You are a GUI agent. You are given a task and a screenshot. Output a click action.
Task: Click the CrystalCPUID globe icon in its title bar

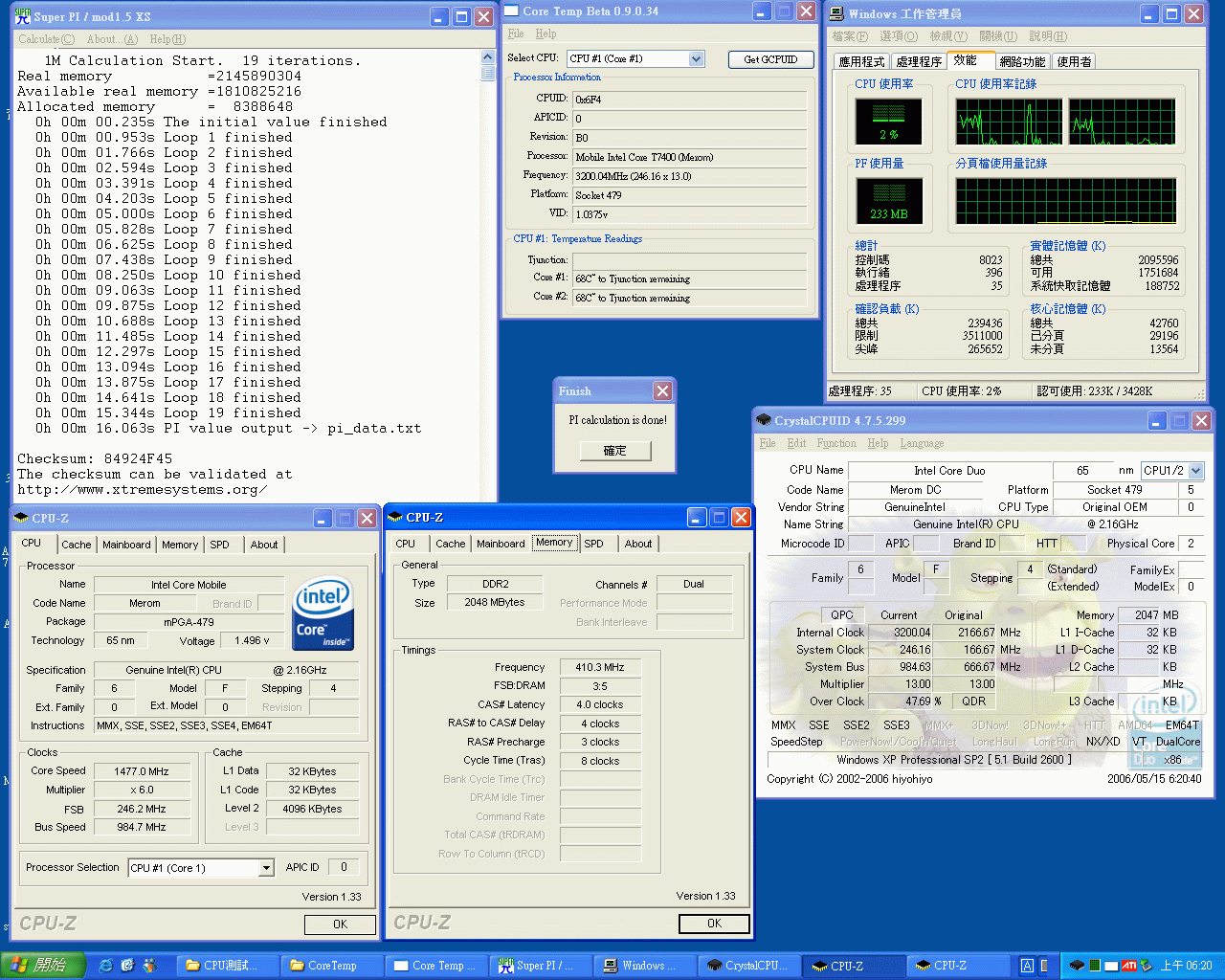[763, 419]
